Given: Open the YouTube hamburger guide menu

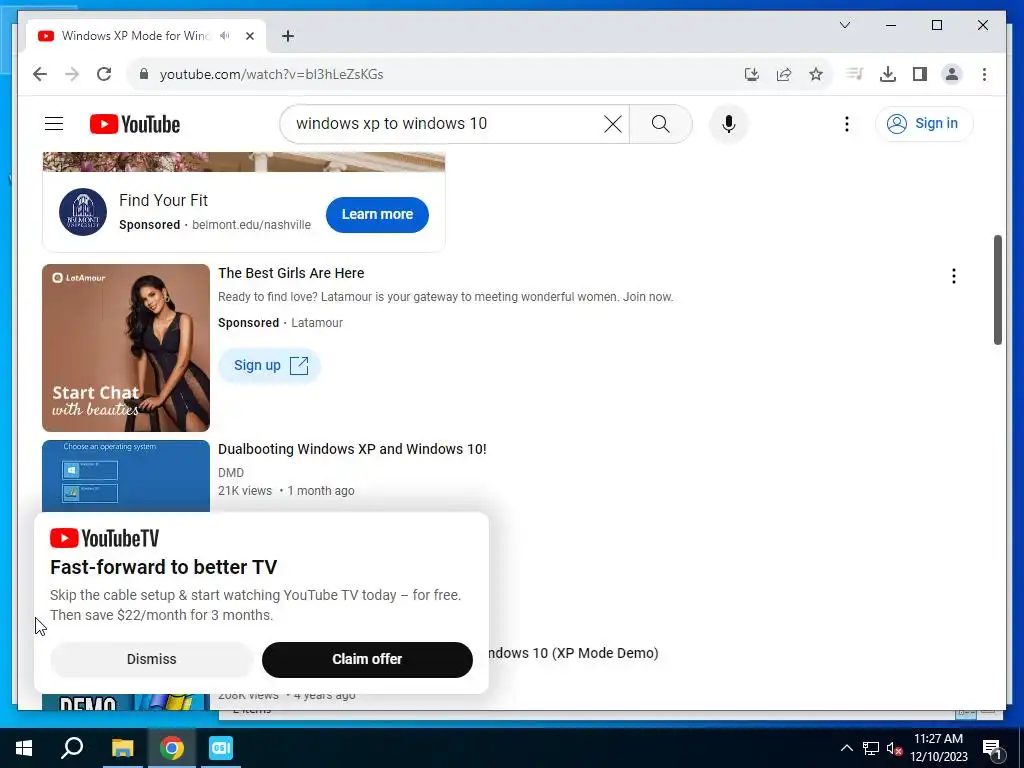Looking at the screenshot, I should coord(54,123).
